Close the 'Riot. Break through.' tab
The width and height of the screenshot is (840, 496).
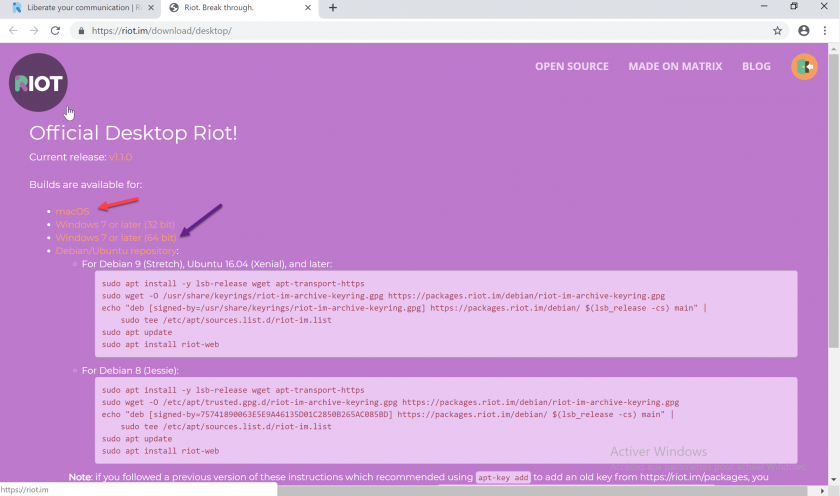coord(308,7)
